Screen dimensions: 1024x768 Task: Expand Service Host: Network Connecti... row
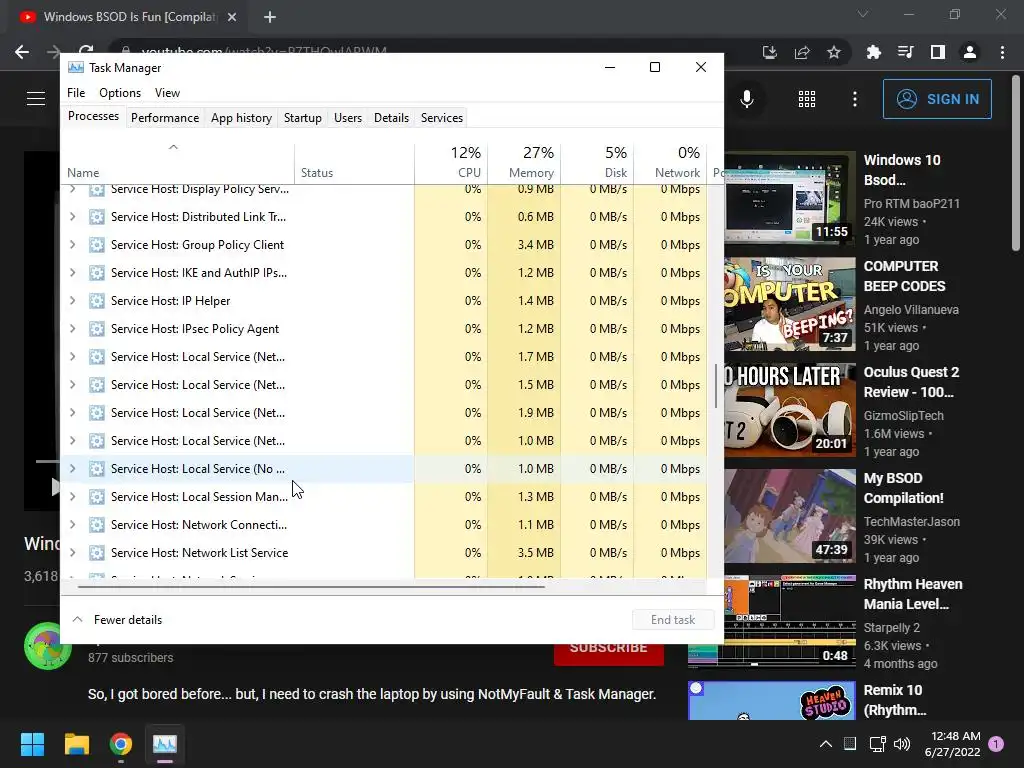coord(72,525)
